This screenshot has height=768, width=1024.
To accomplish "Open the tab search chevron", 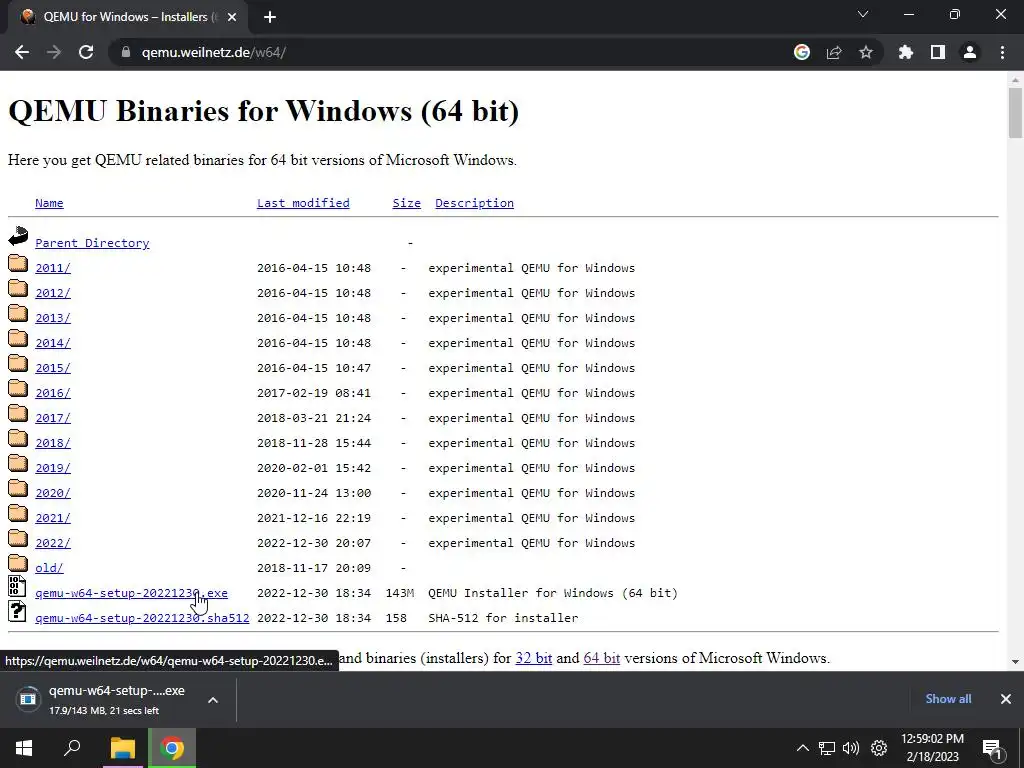I will 863,14.
